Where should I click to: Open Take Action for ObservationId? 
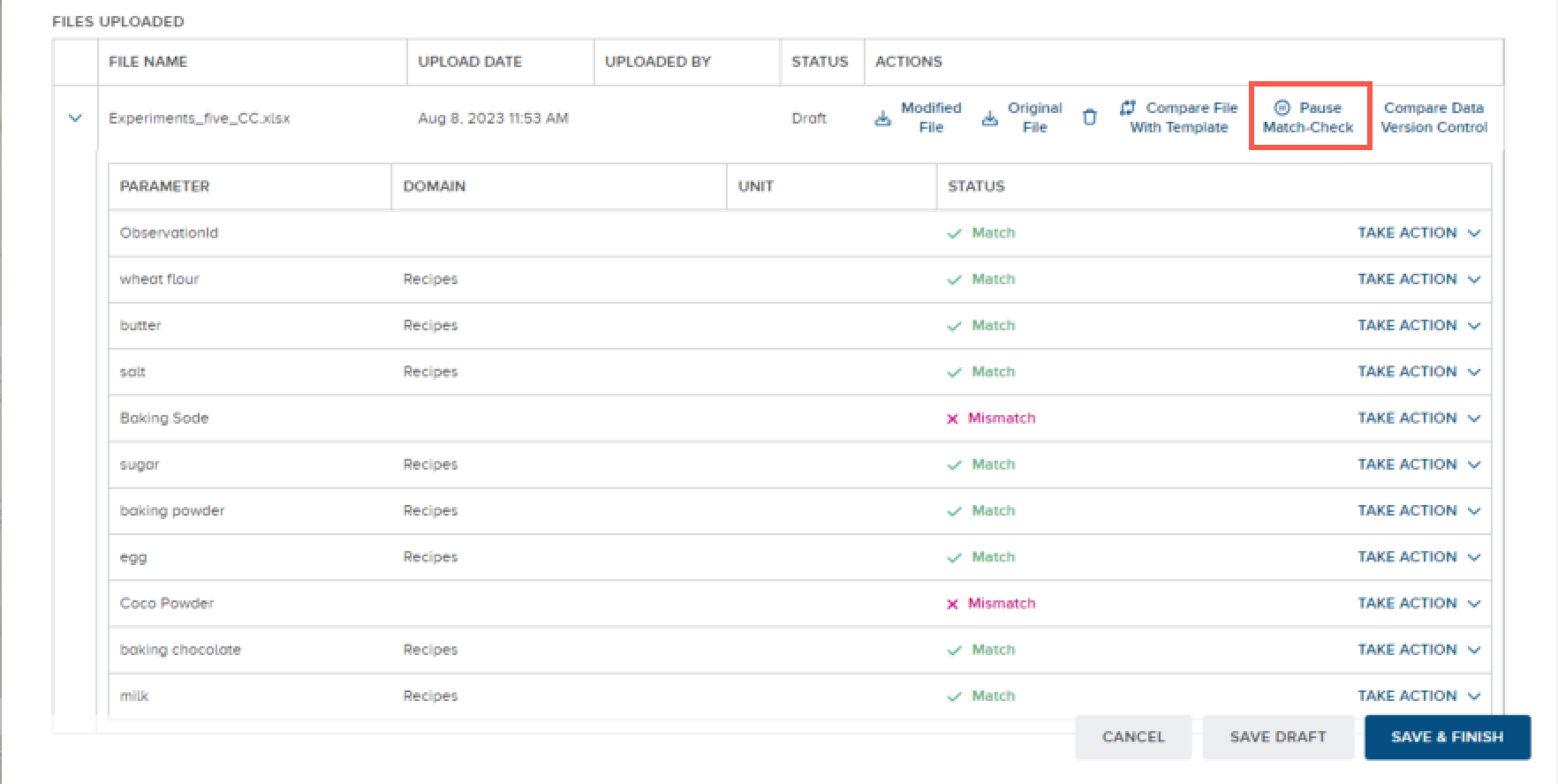[1418, 233]
